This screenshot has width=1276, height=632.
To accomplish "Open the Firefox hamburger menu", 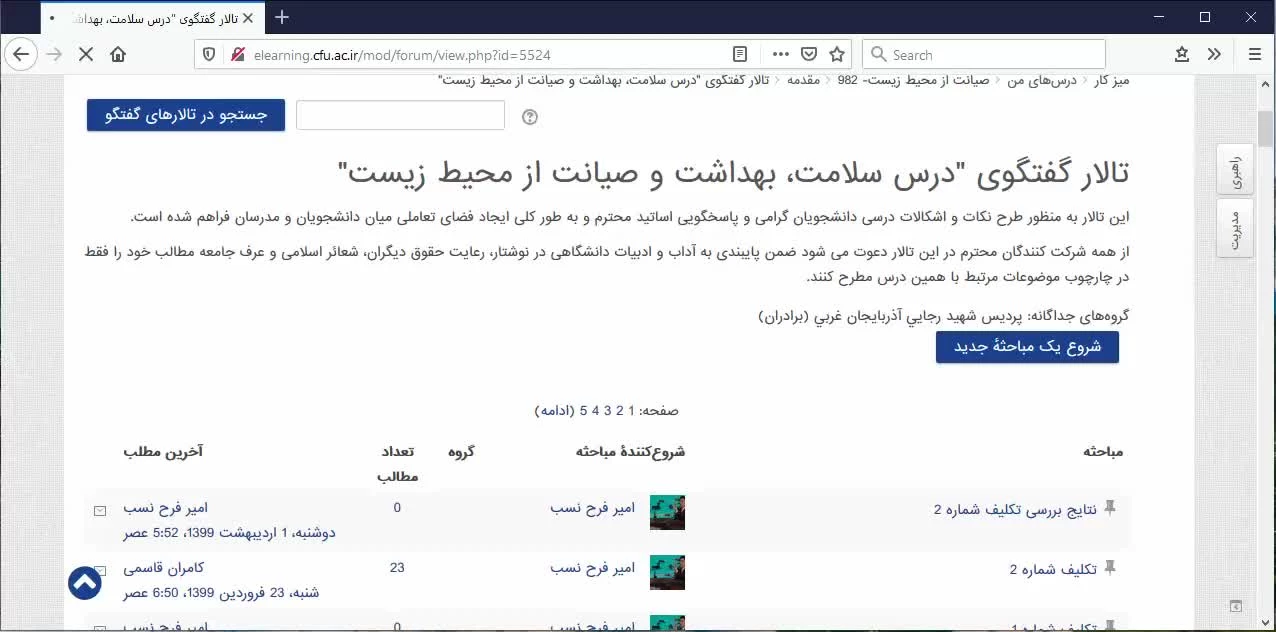I will 1254,55.
